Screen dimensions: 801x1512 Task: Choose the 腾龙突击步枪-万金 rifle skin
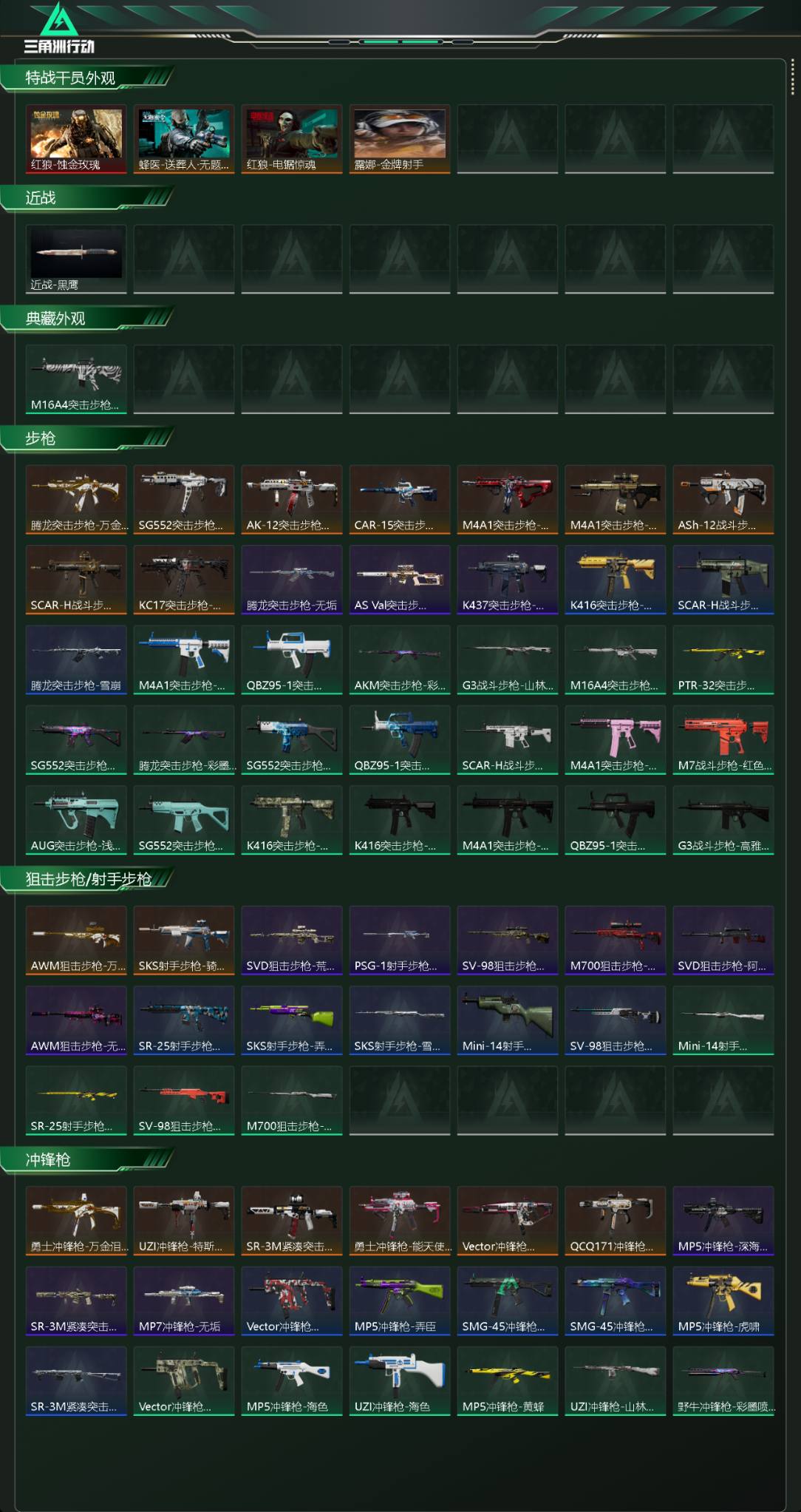(x=76, y=500)
